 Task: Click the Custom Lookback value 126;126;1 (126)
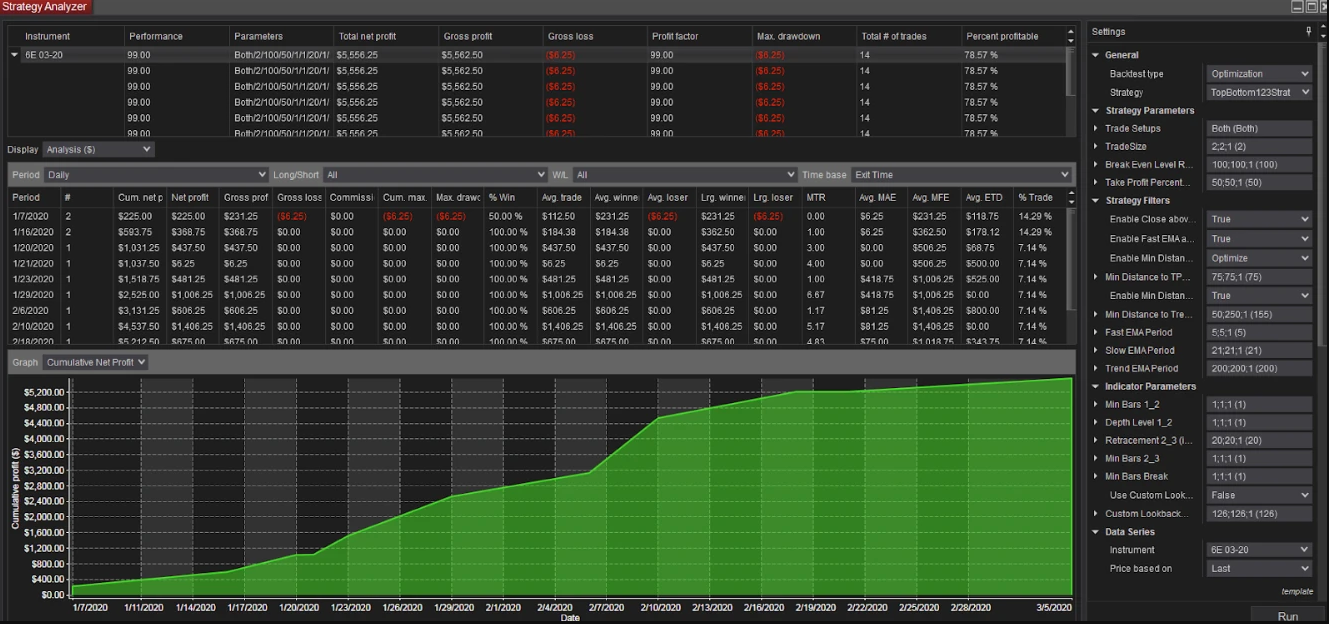[x=1259, y=514]
